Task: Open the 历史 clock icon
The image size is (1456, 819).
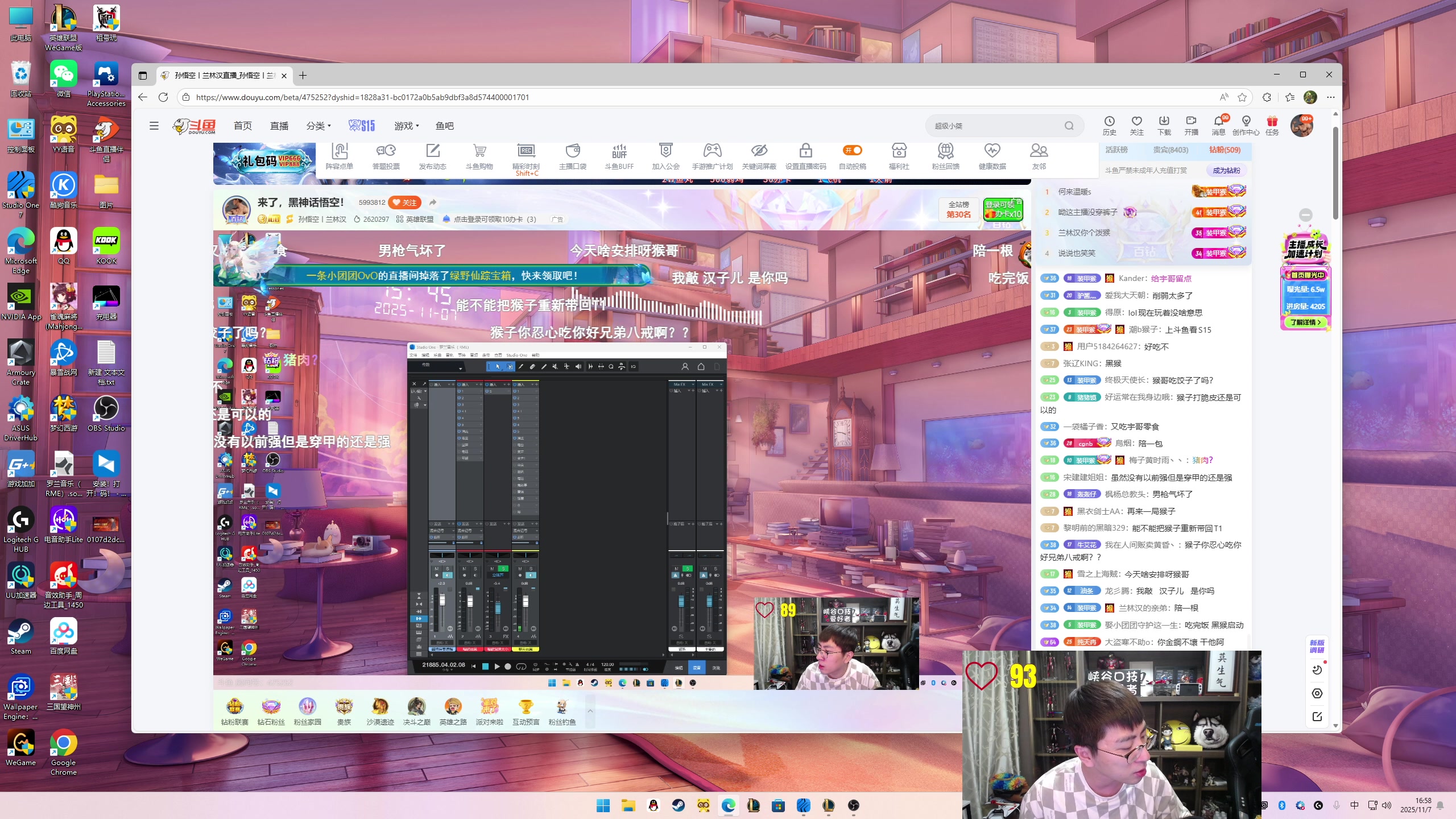Action: click(1109, 122)
